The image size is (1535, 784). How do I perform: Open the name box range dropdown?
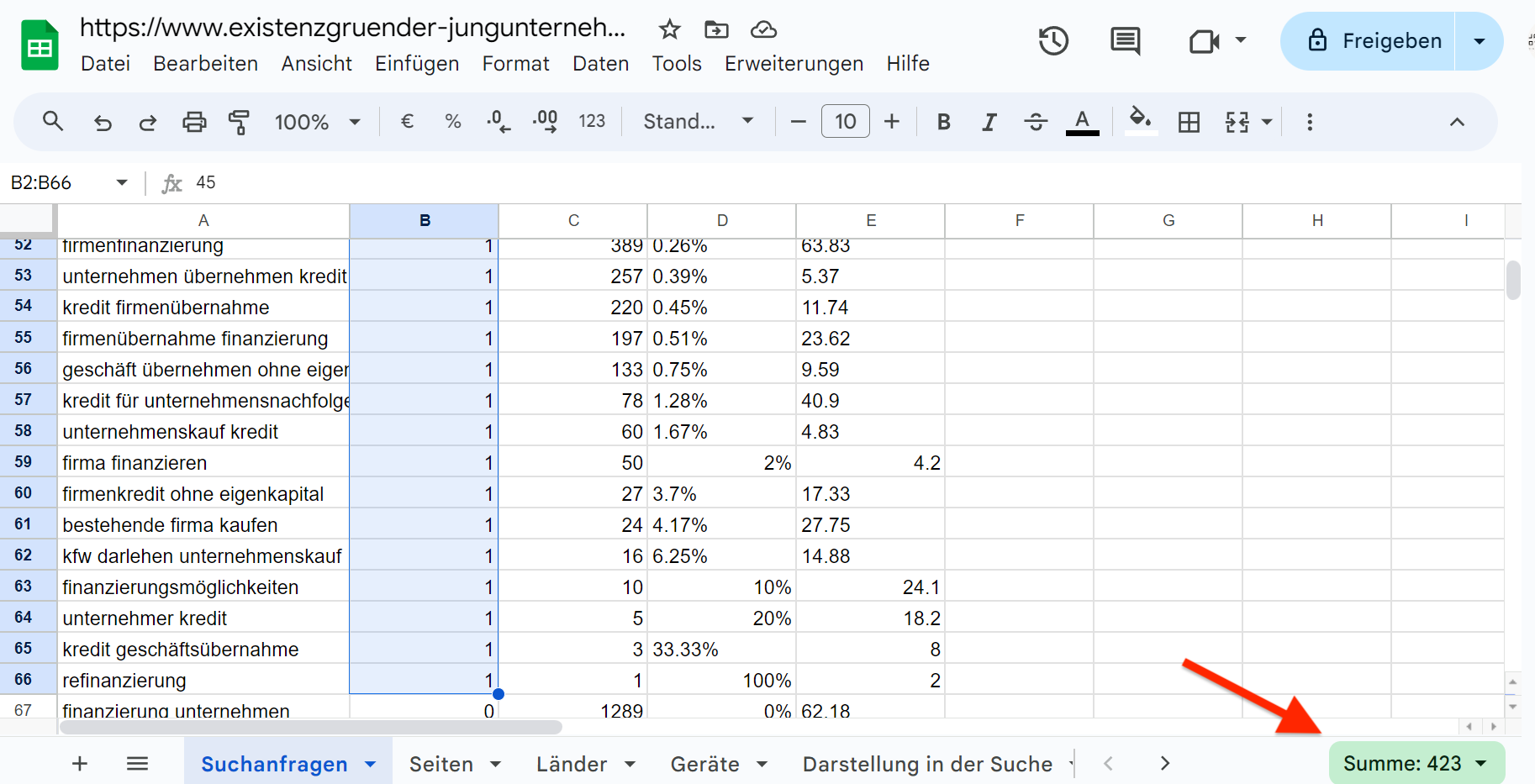(122, 182)
